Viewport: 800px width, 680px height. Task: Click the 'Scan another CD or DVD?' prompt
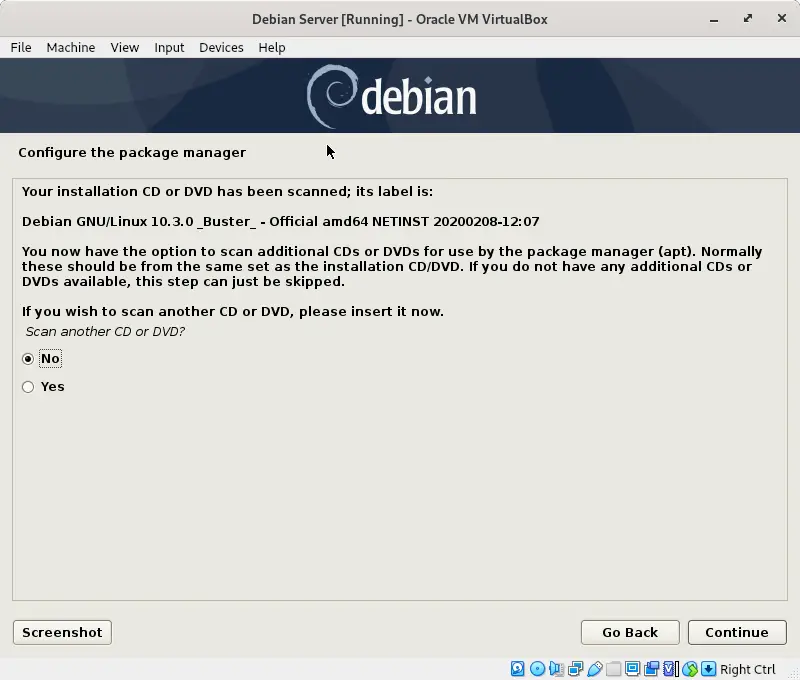[x=105, y=332]
